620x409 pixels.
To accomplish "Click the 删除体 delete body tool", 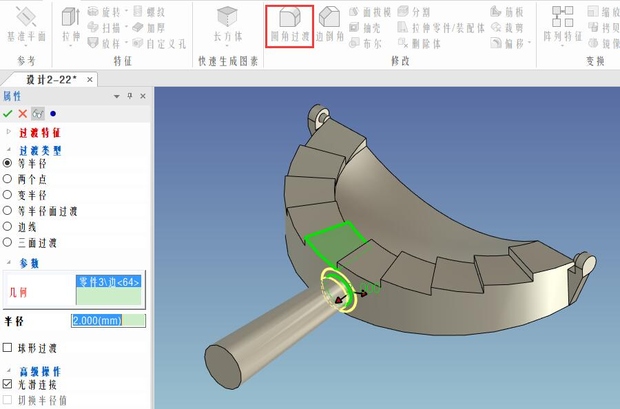I will tap(419, 43).
